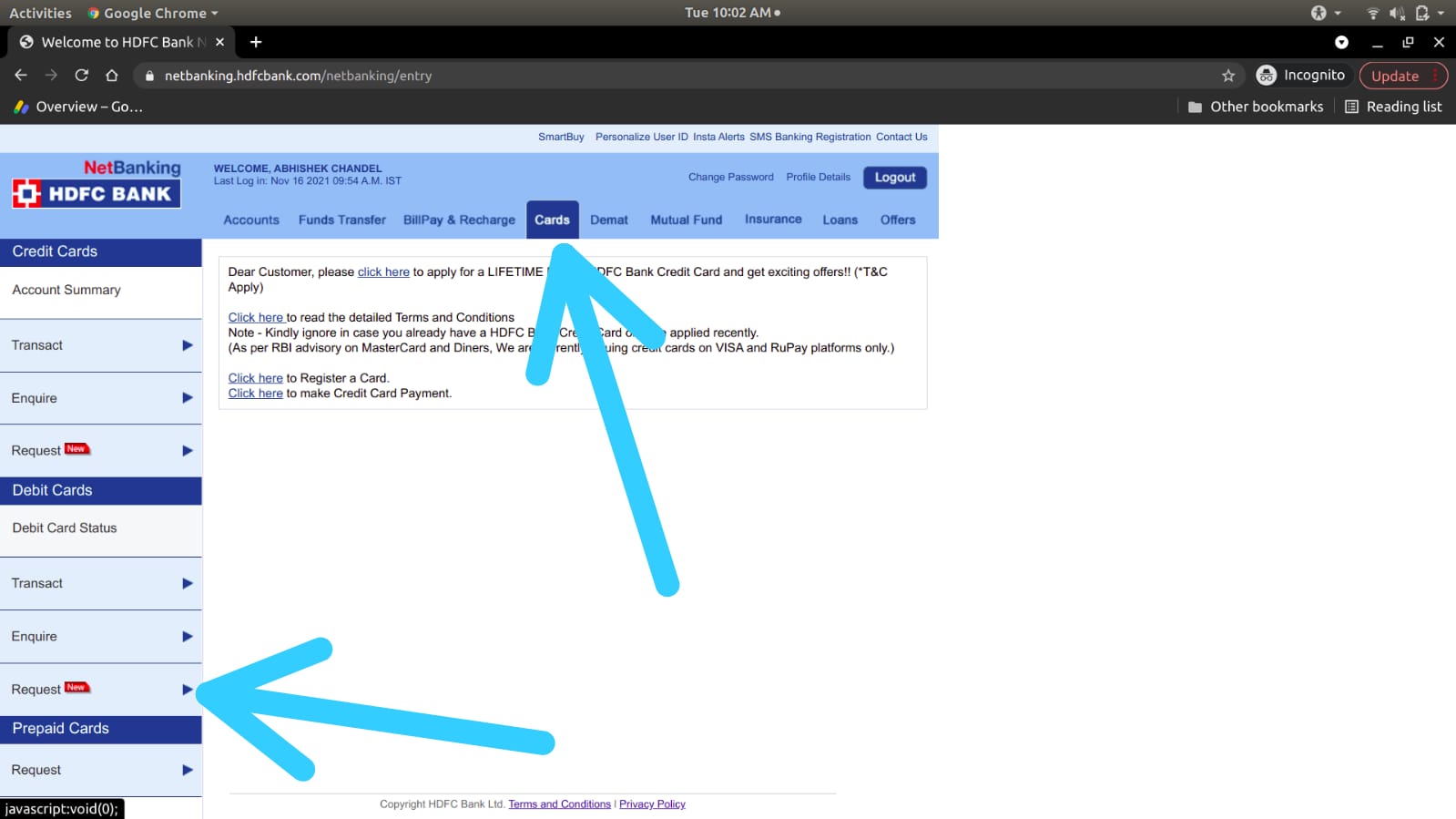This screenshot has height=819, width=1456.
Task: Expand Enquire under Credit Cards
Action: [101, 398]
